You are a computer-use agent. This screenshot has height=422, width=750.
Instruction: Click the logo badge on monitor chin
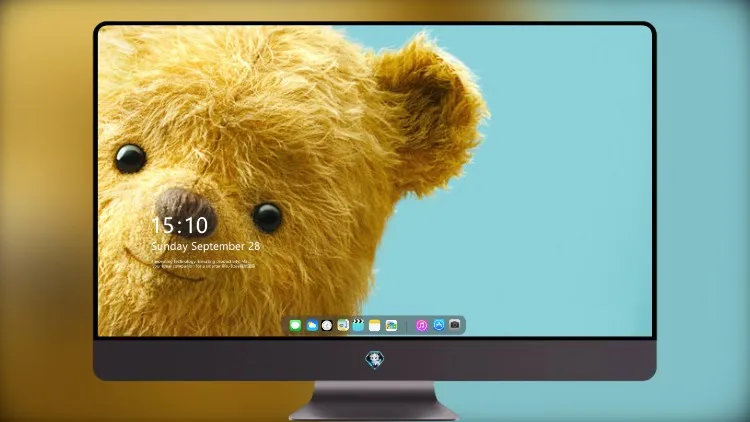point(375,360)
